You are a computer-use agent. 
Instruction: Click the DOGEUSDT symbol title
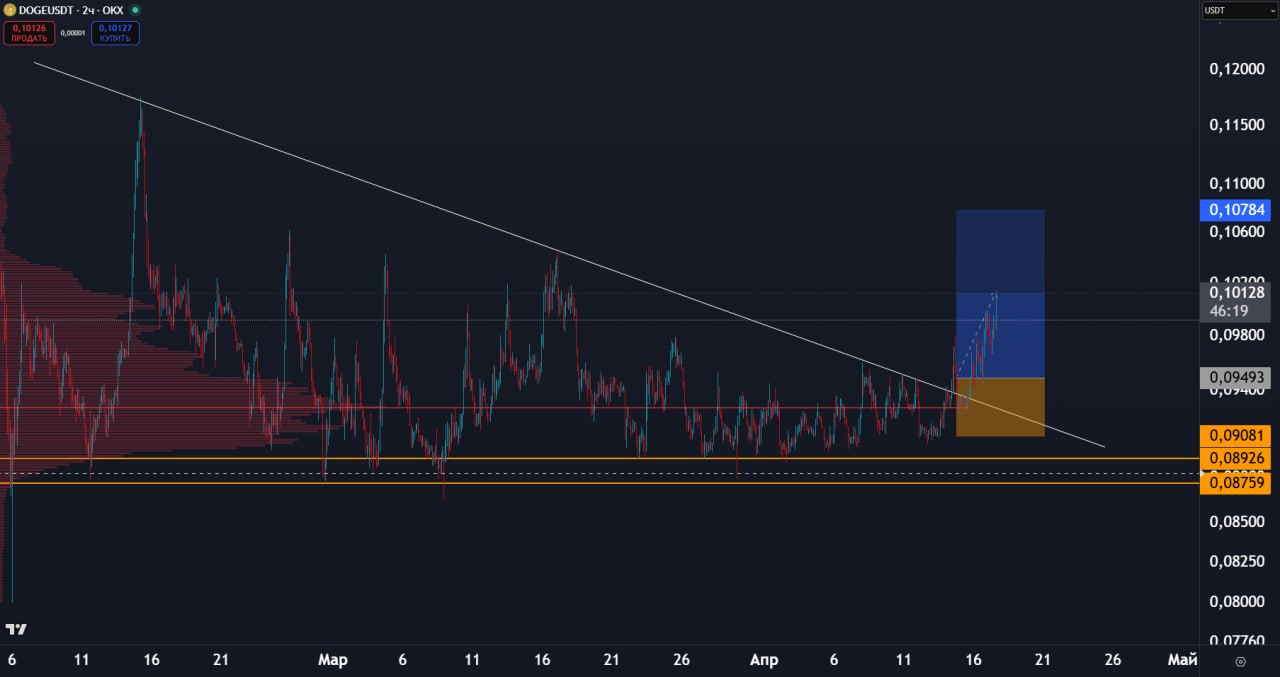47,9
